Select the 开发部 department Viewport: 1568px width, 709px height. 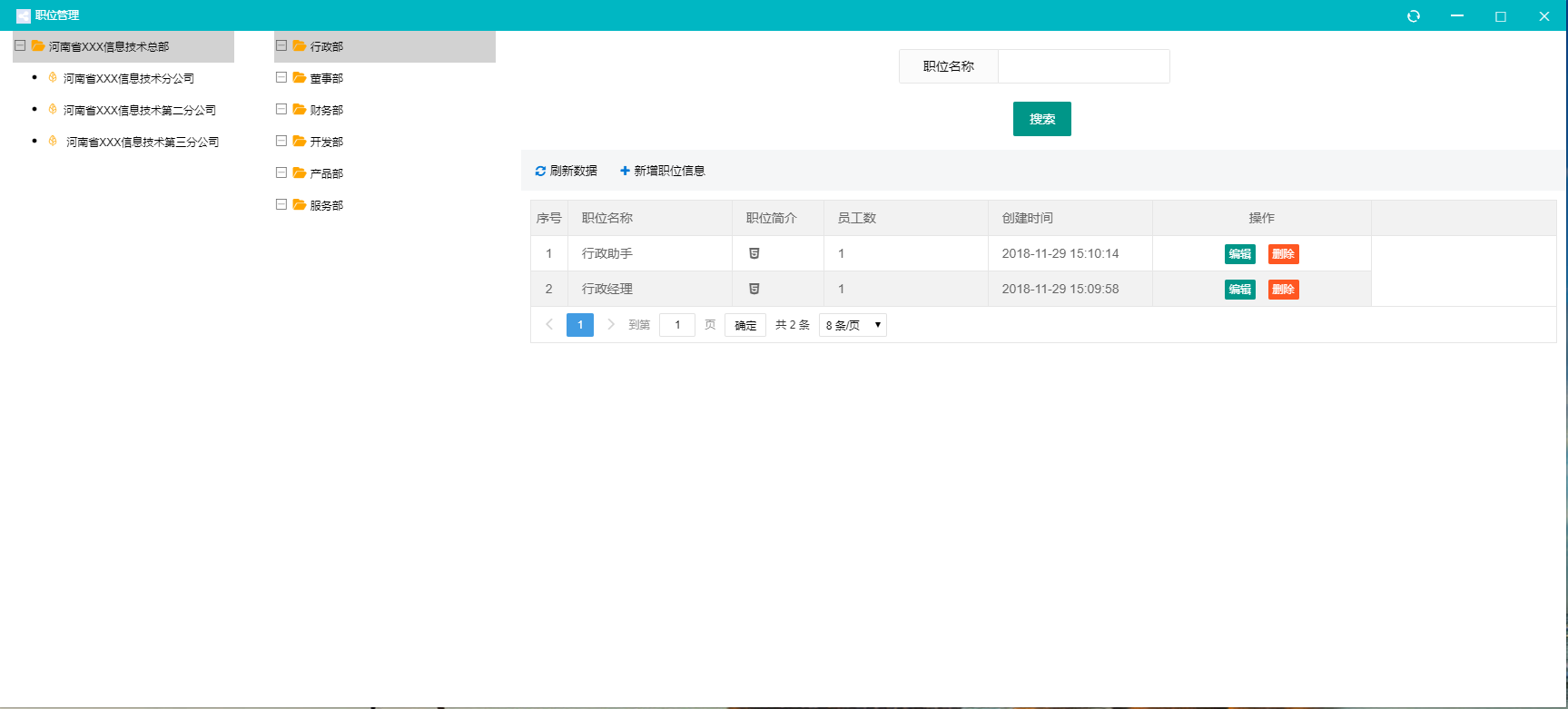coord(327,142)
